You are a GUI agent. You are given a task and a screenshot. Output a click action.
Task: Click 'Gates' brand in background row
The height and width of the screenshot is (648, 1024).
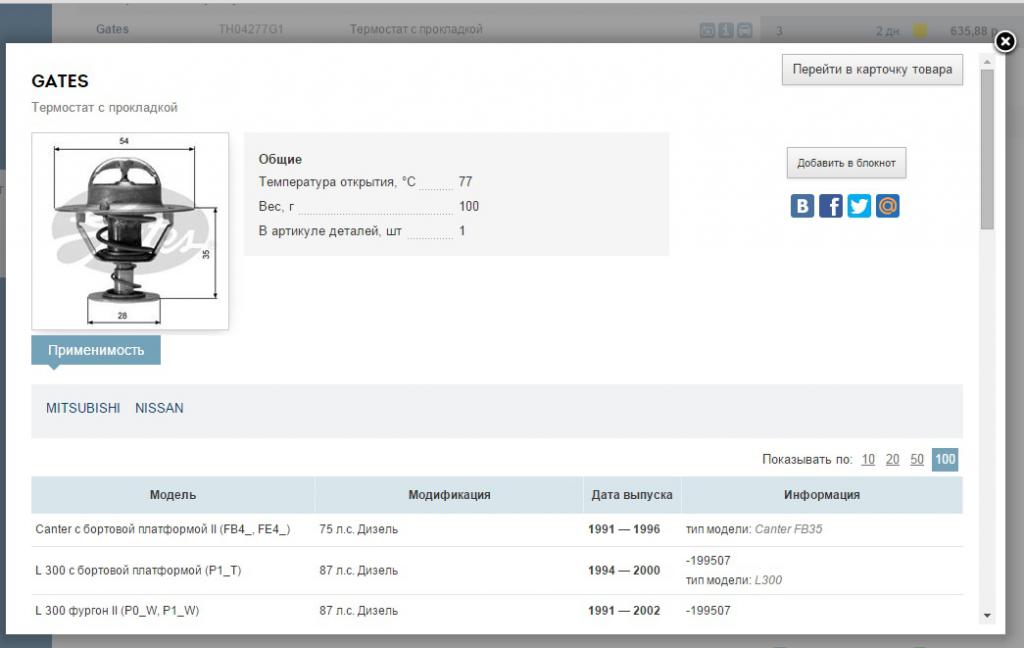[112, 29]
